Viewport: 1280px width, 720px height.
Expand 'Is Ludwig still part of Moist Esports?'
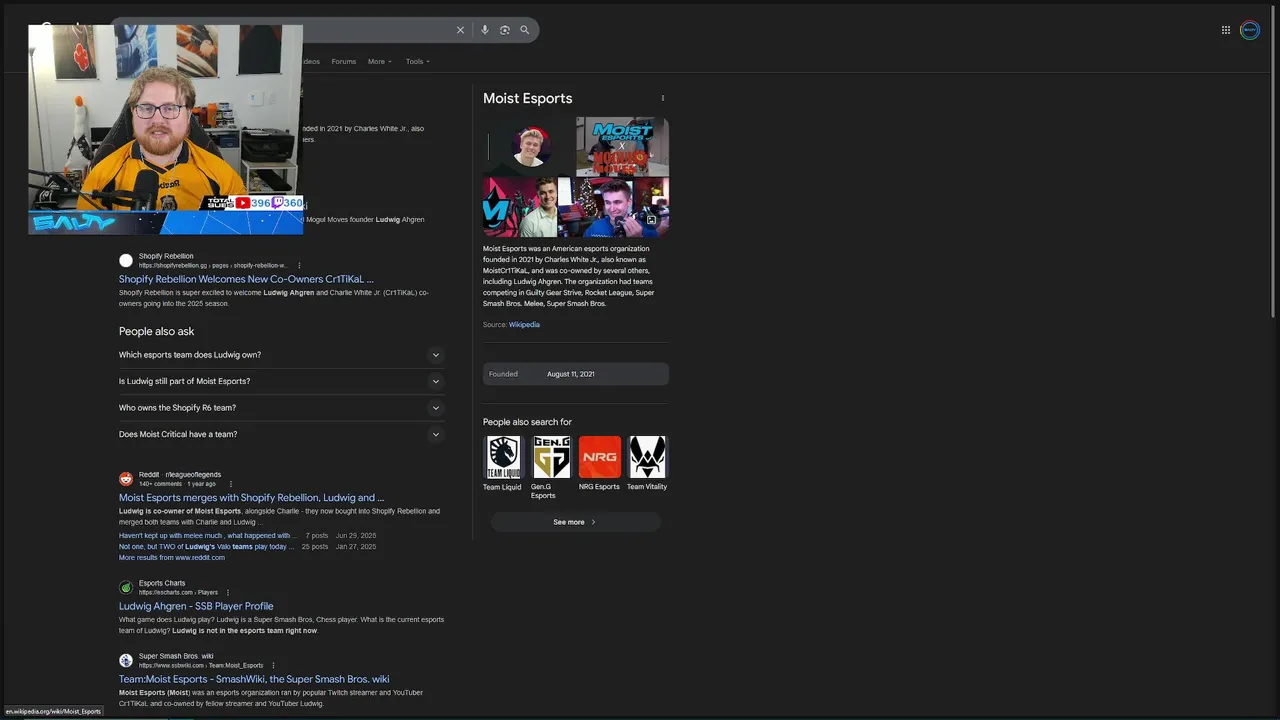[280, 381]
